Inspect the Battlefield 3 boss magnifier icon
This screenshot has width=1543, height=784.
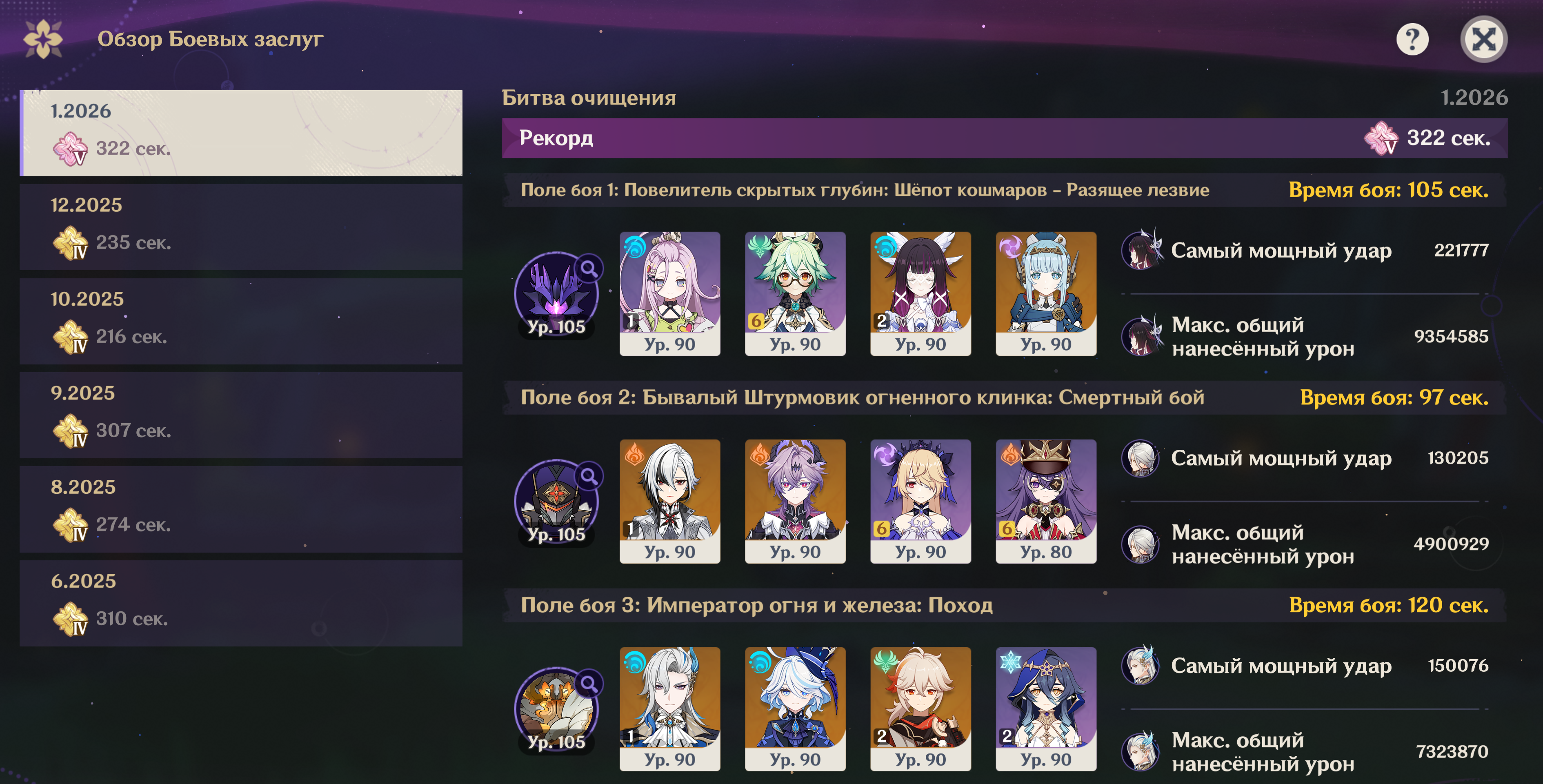[x=589, y=684]
